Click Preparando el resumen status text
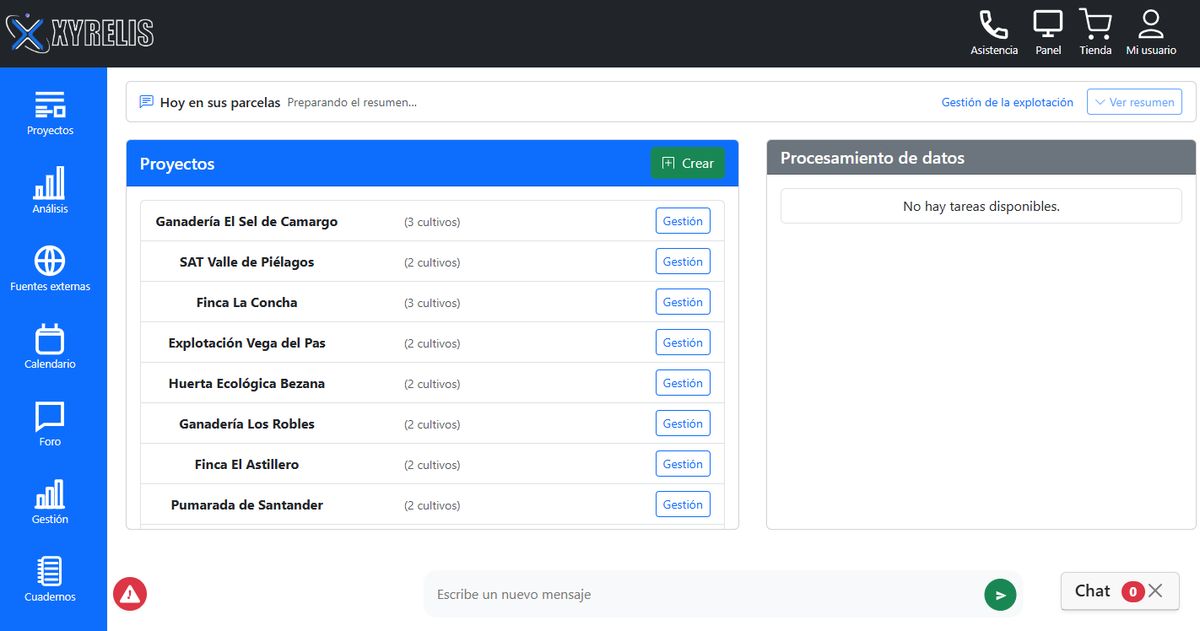1200x631 pixels. 352,102
